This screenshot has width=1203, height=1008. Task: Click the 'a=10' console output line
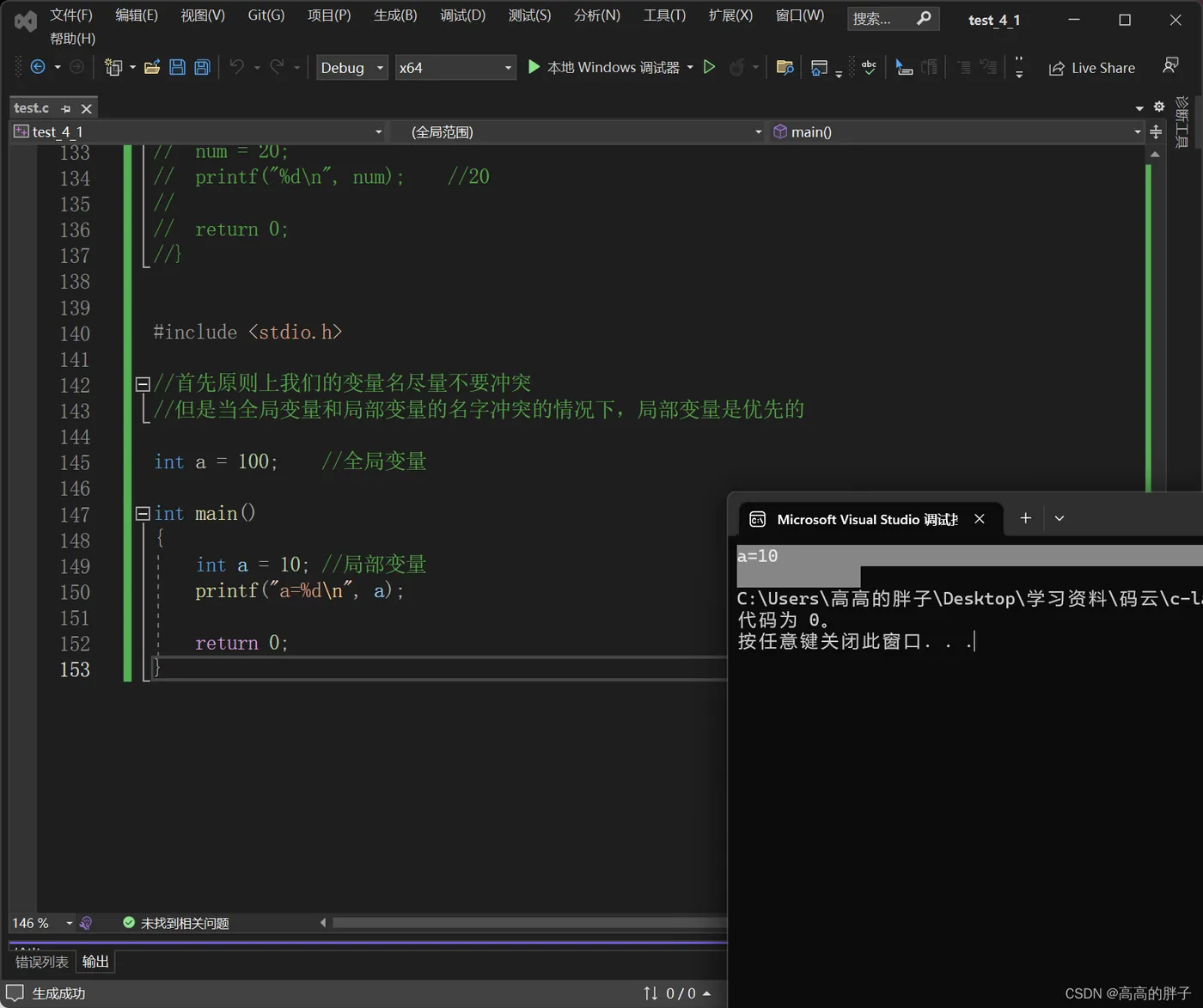[757, 556]
